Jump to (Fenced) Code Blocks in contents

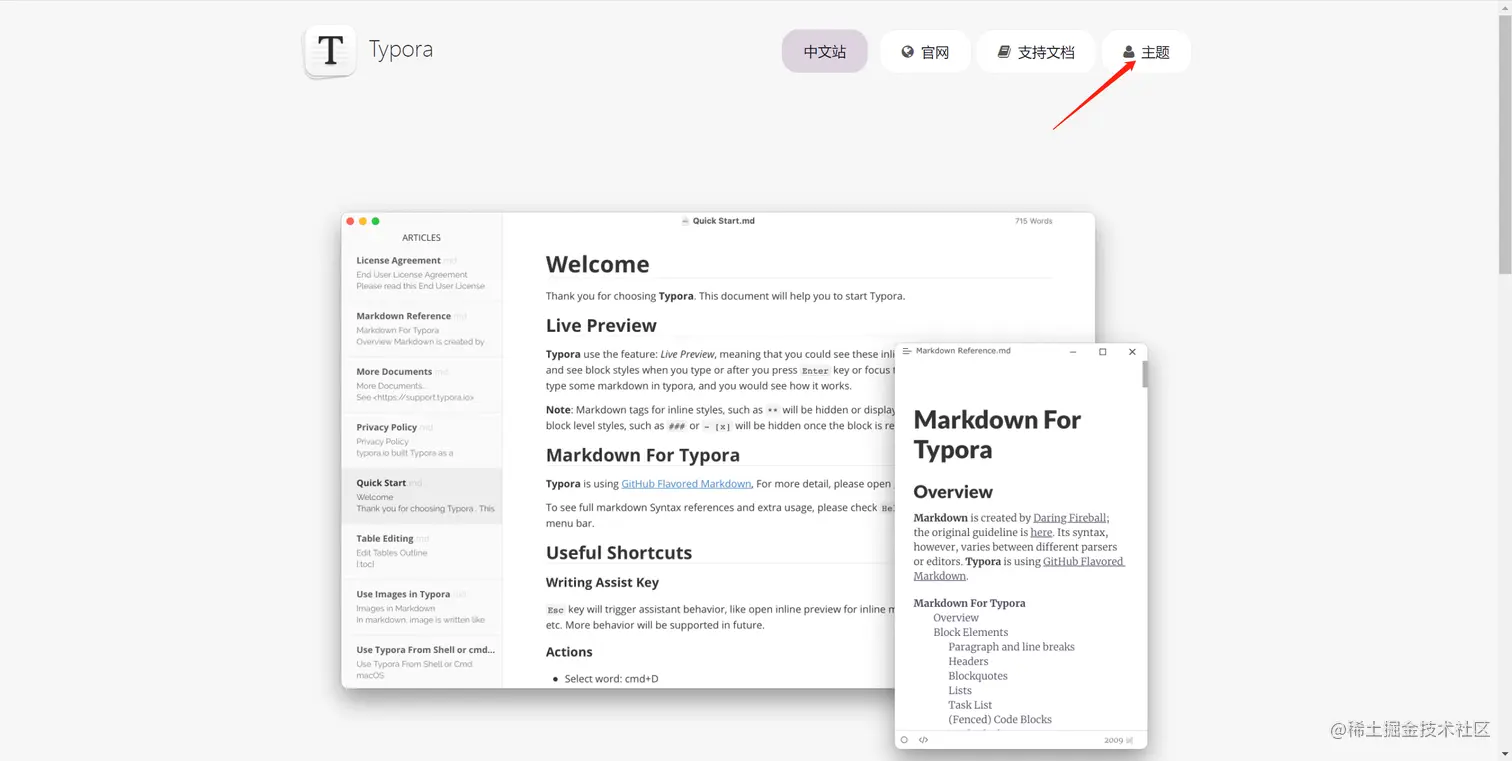1000,720
